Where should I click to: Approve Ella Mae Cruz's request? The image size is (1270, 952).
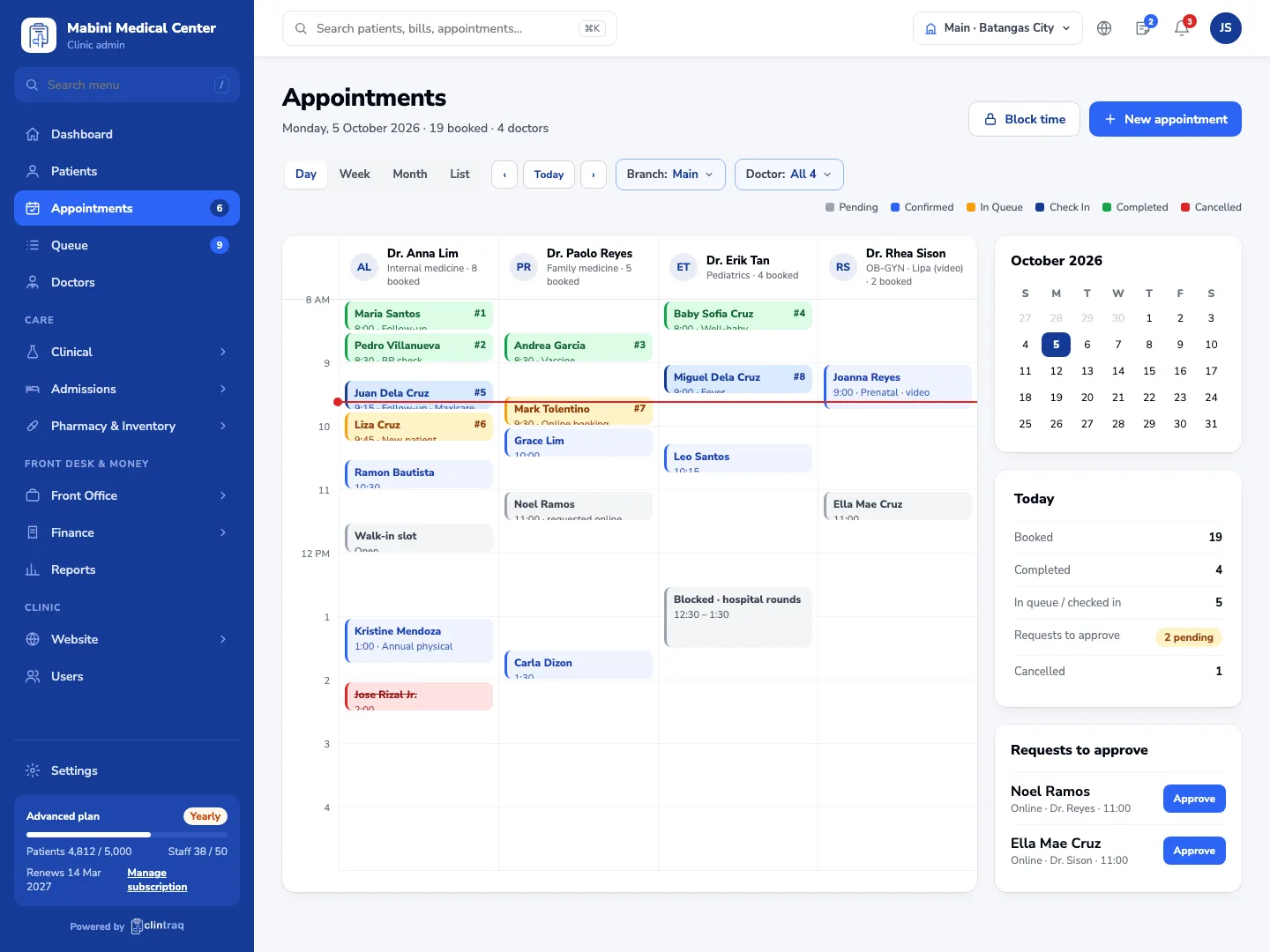(x=1194, y=851)
